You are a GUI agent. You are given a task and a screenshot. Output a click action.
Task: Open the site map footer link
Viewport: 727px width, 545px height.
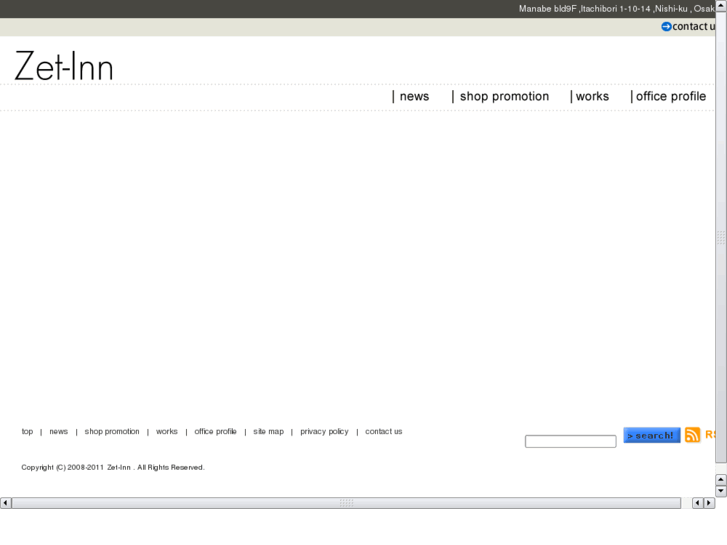click(x=268, y=431)
